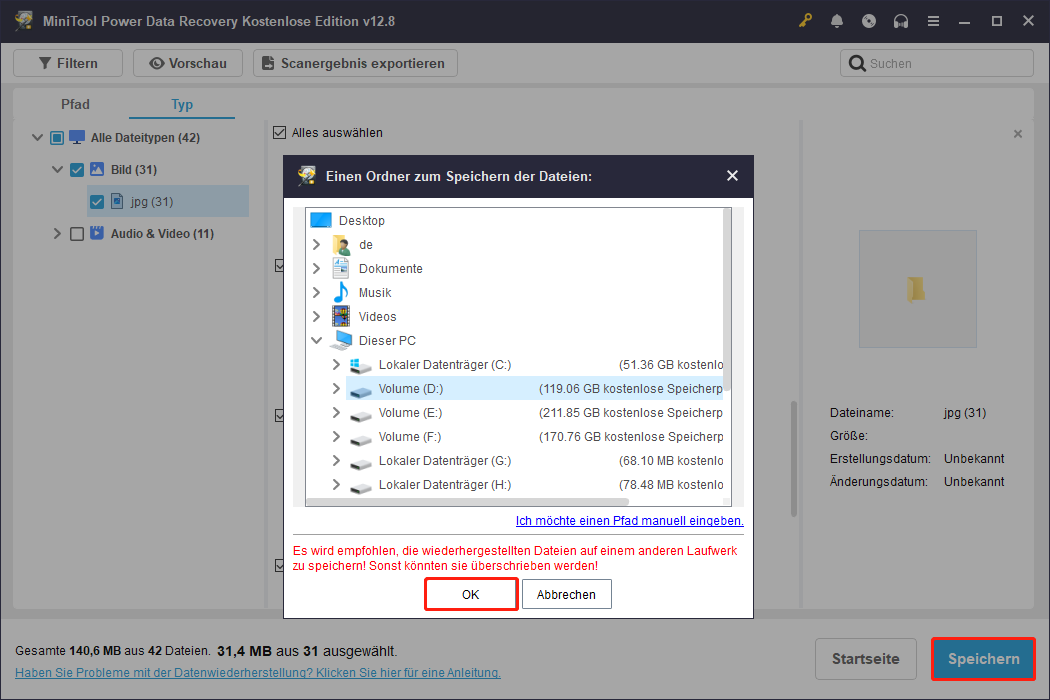Expand the 'Volume (D:)' drive node

click(336, 388)
